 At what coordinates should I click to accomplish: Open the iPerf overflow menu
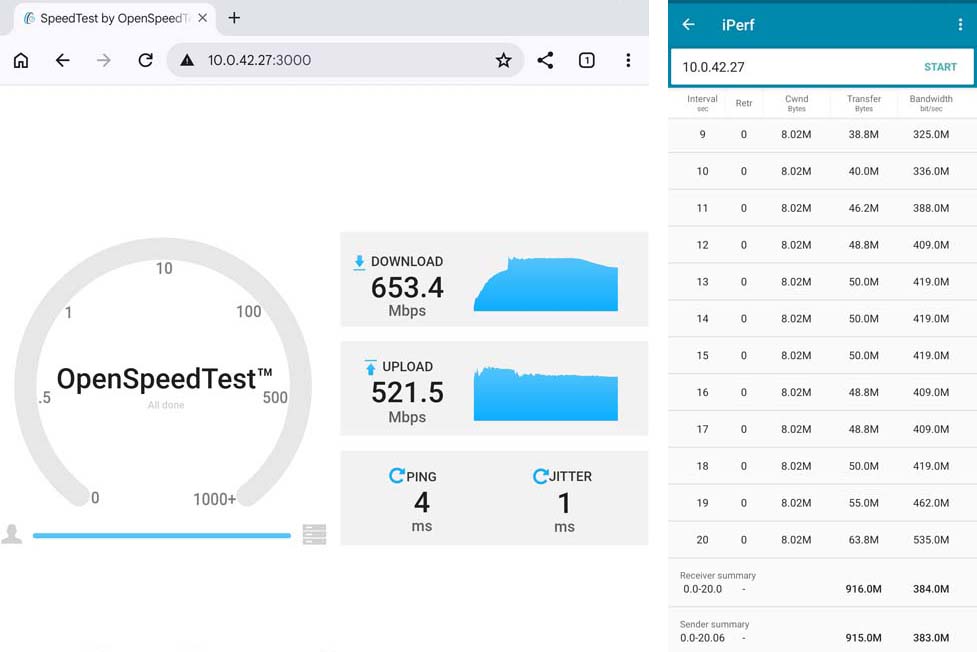[960, 25]
